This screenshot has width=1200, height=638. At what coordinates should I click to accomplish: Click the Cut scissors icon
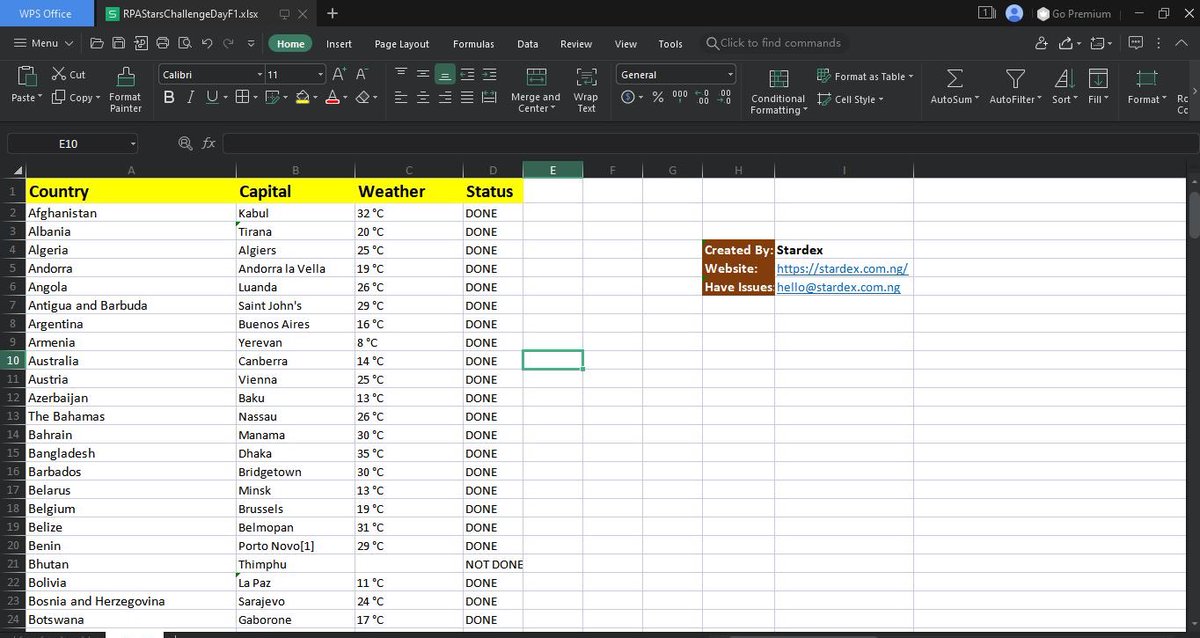(59, 75)
